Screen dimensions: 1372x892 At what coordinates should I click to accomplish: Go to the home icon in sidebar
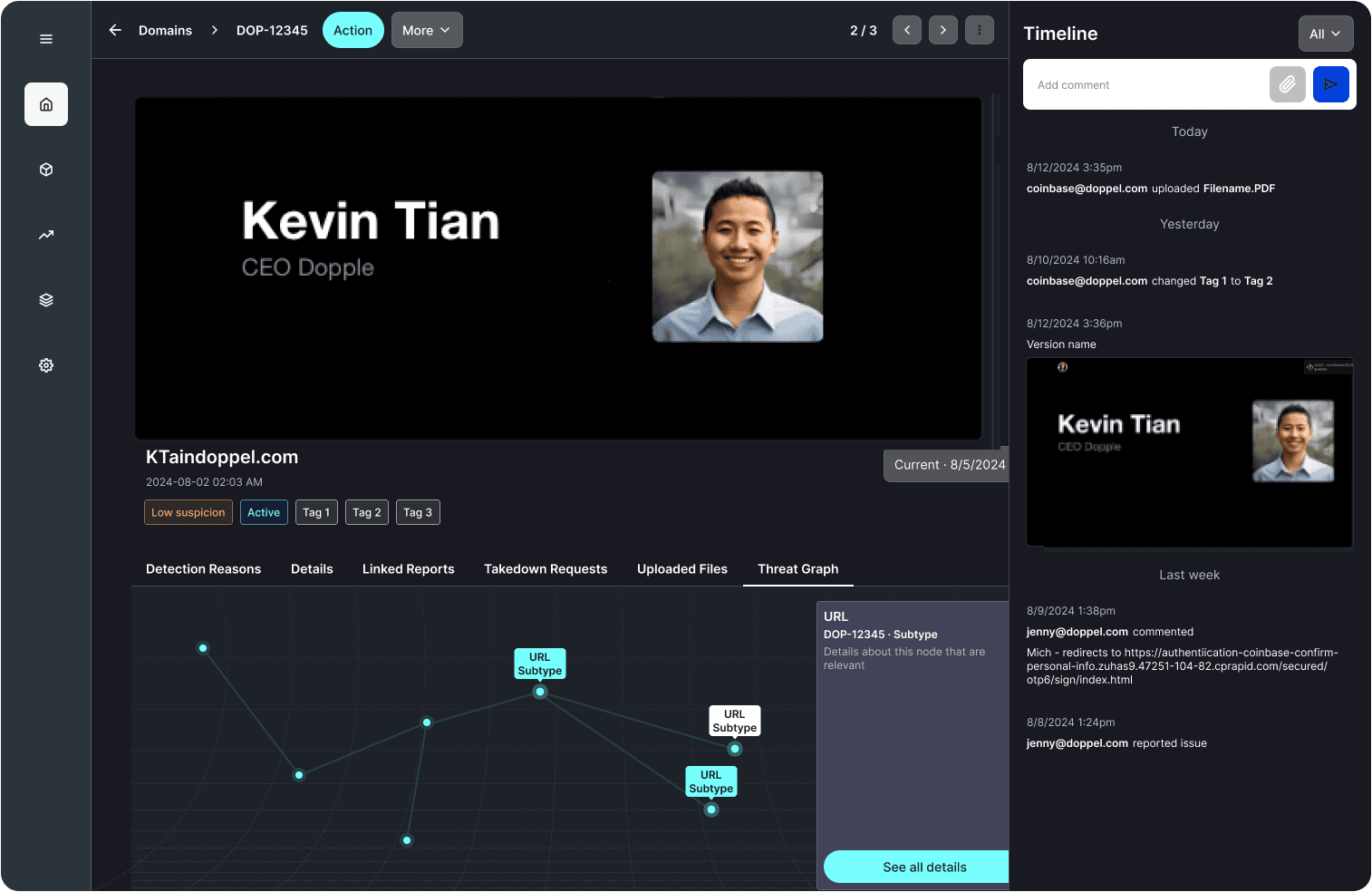point(46,104)
